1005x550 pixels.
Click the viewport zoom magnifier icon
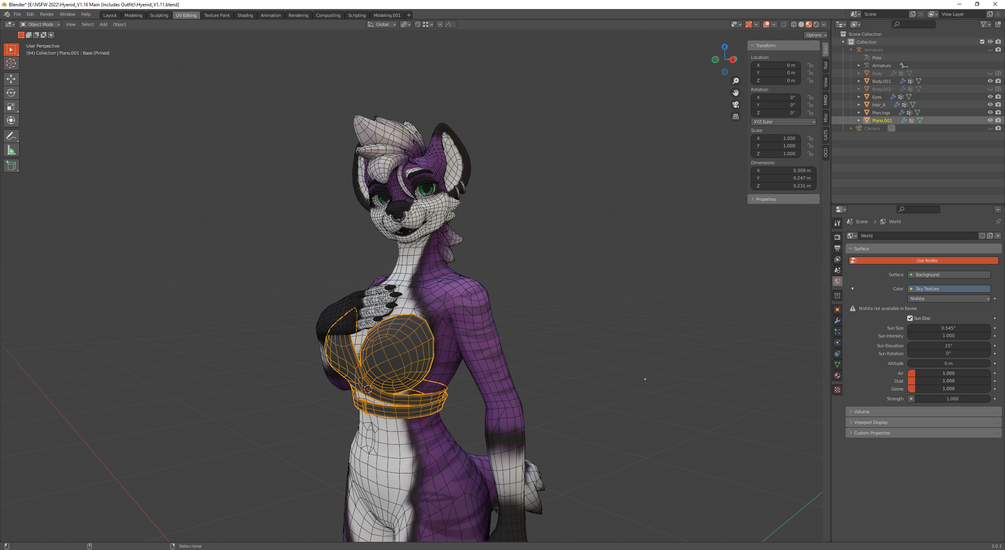point(736,81)
